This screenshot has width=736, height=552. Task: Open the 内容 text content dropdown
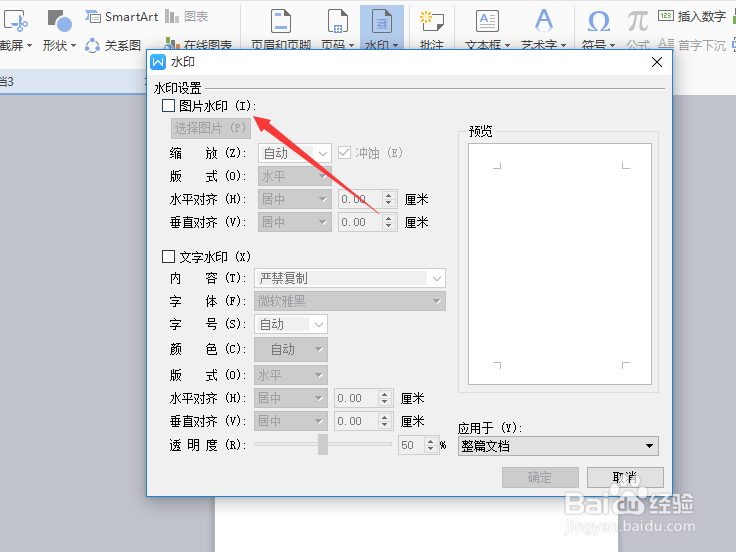click(x=350, y=278)
